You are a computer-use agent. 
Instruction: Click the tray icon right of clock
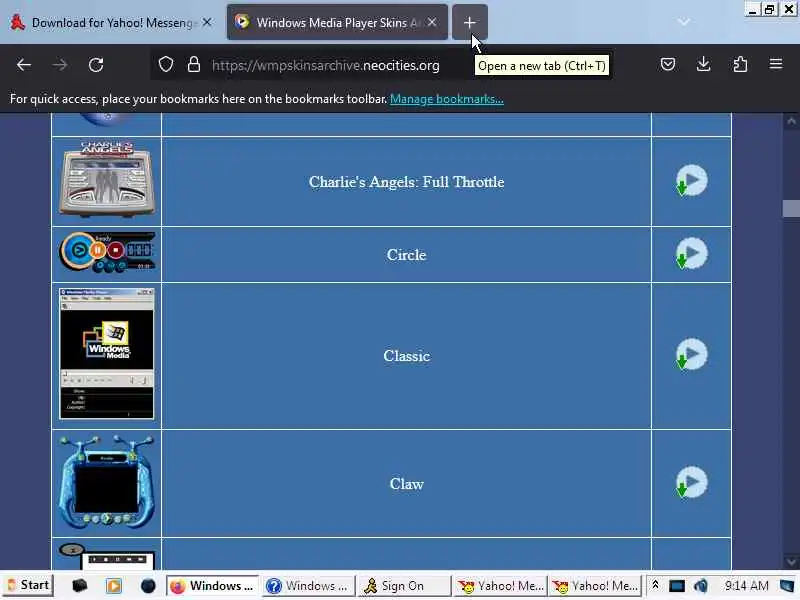pyautogui.click(x=787, y=586)
